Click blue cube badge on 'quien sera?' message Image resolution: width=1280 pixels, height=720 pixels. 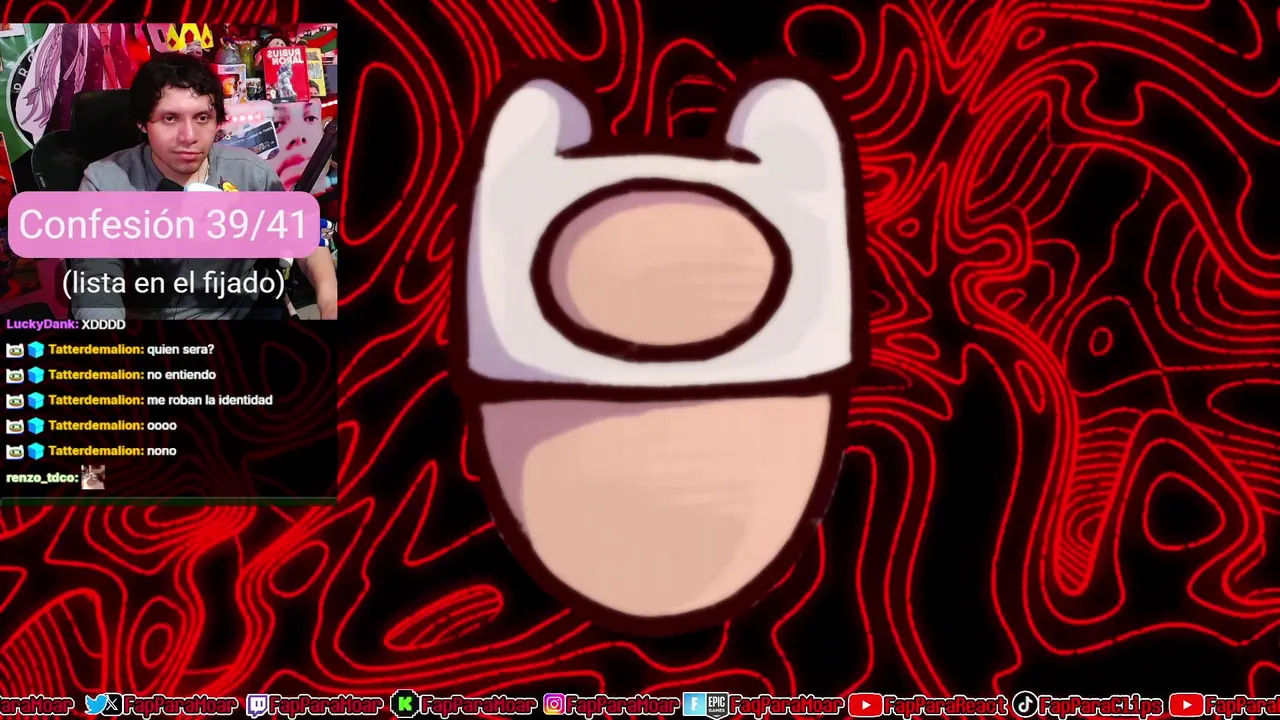[36, 350]
